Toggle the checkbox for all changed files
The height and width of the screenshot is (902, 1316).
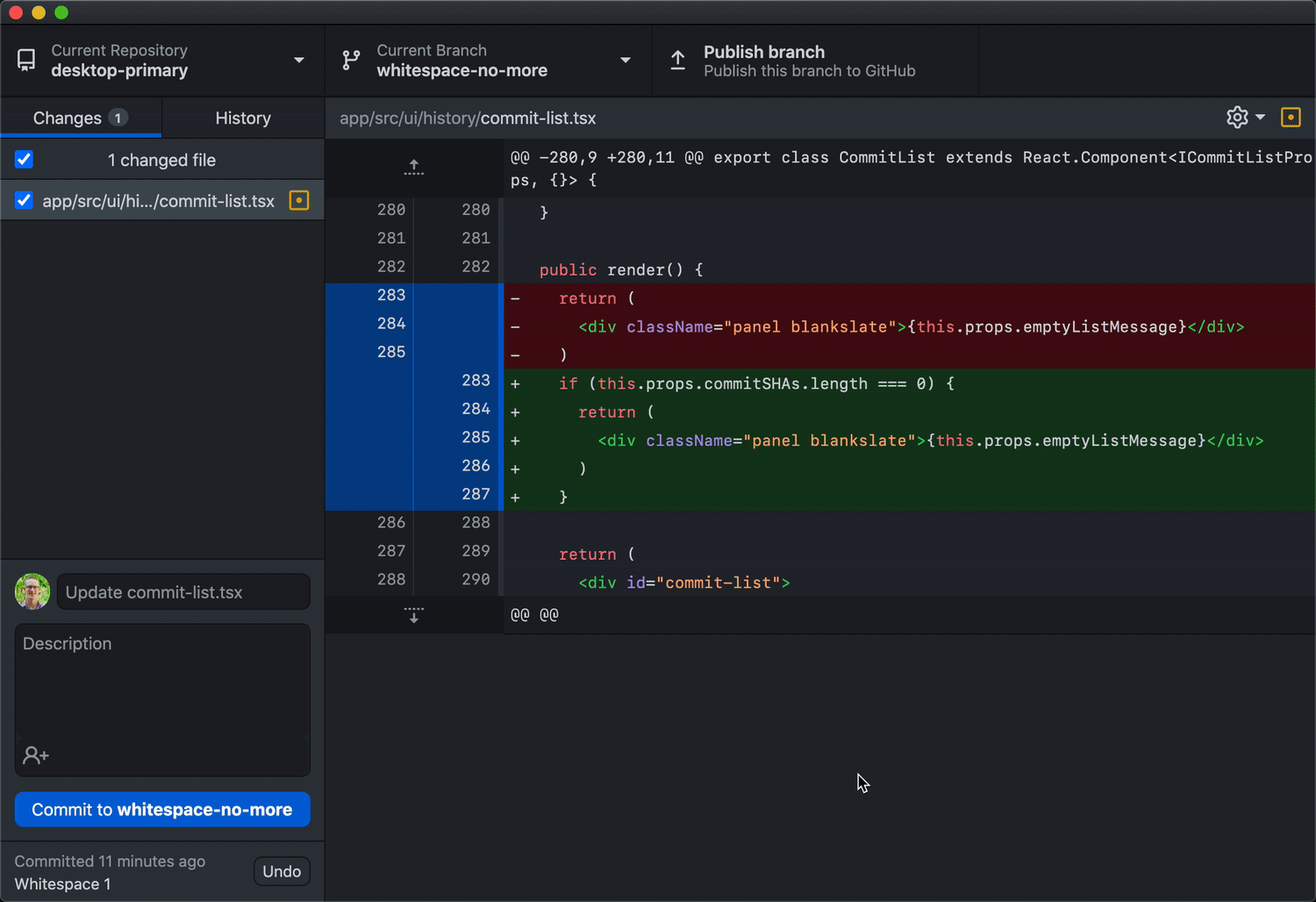pyautogui.click(x=25, y=160)
